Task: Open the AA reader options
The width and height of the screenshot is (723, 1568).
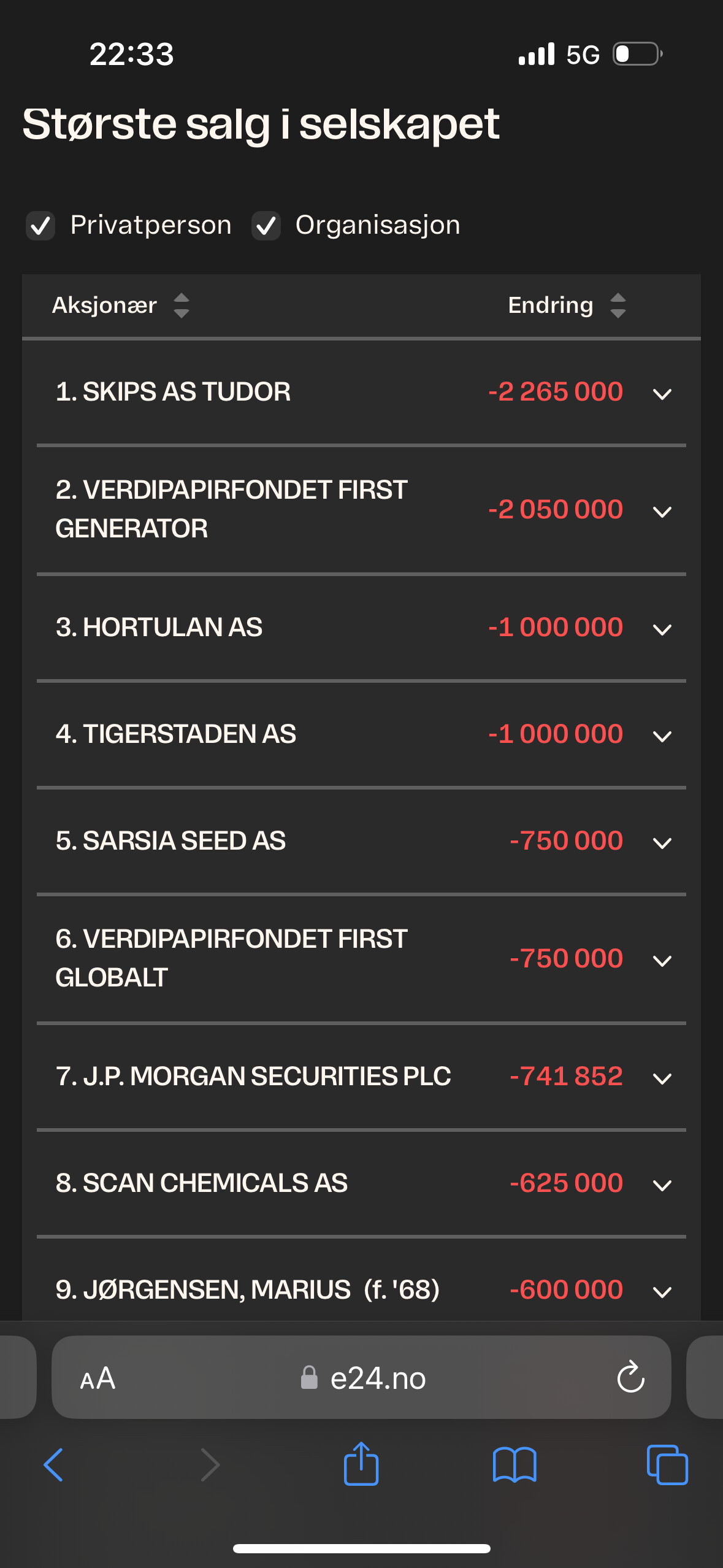Action: pos(98,1378)
